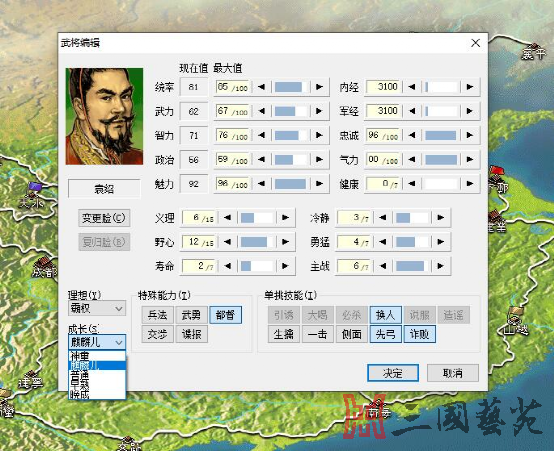
Task: Increase 内经 using the right arrow
Action: (470, 87)
